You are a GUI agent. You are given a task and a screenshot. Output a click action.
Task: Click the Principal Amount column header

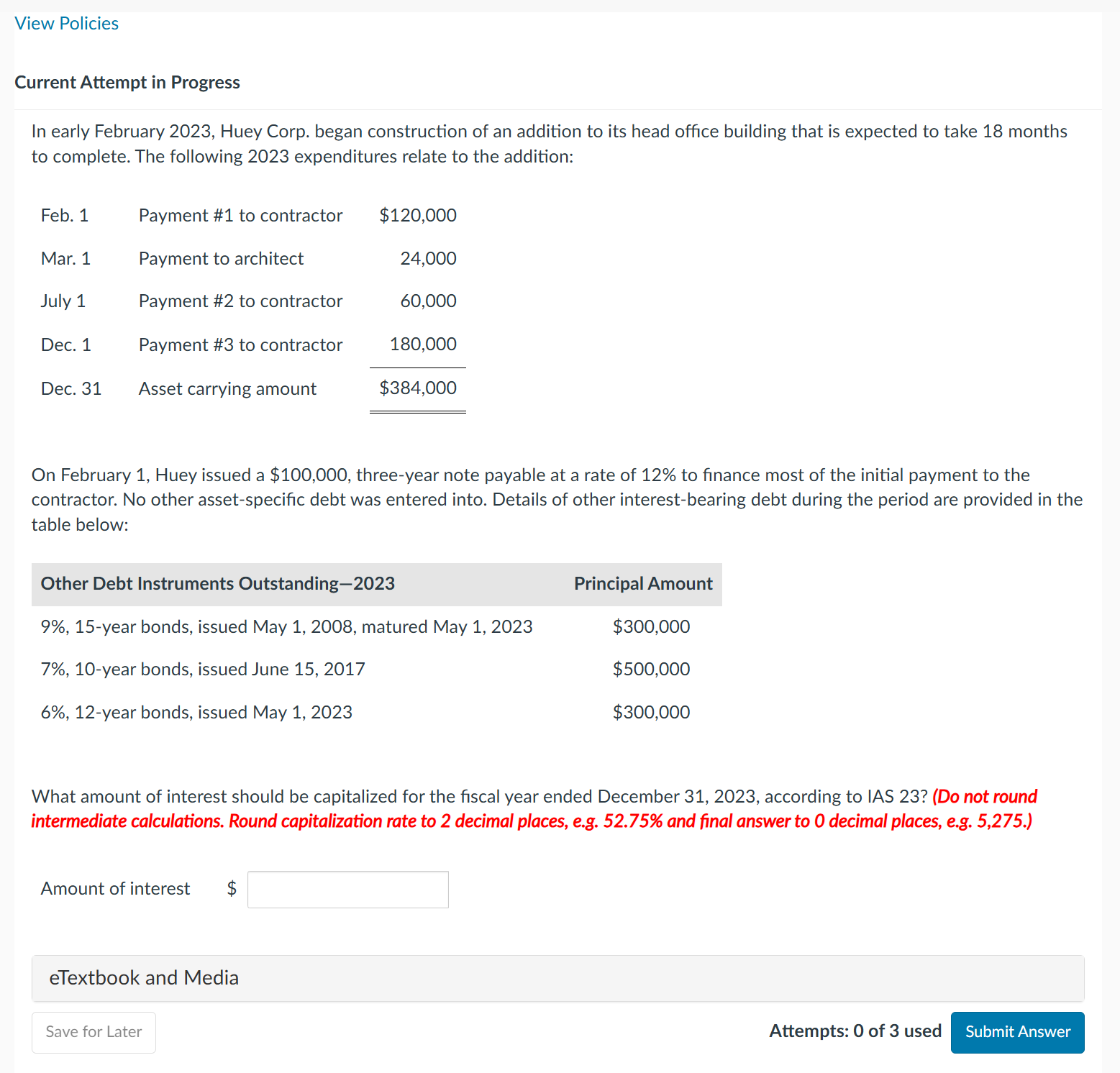642,583
